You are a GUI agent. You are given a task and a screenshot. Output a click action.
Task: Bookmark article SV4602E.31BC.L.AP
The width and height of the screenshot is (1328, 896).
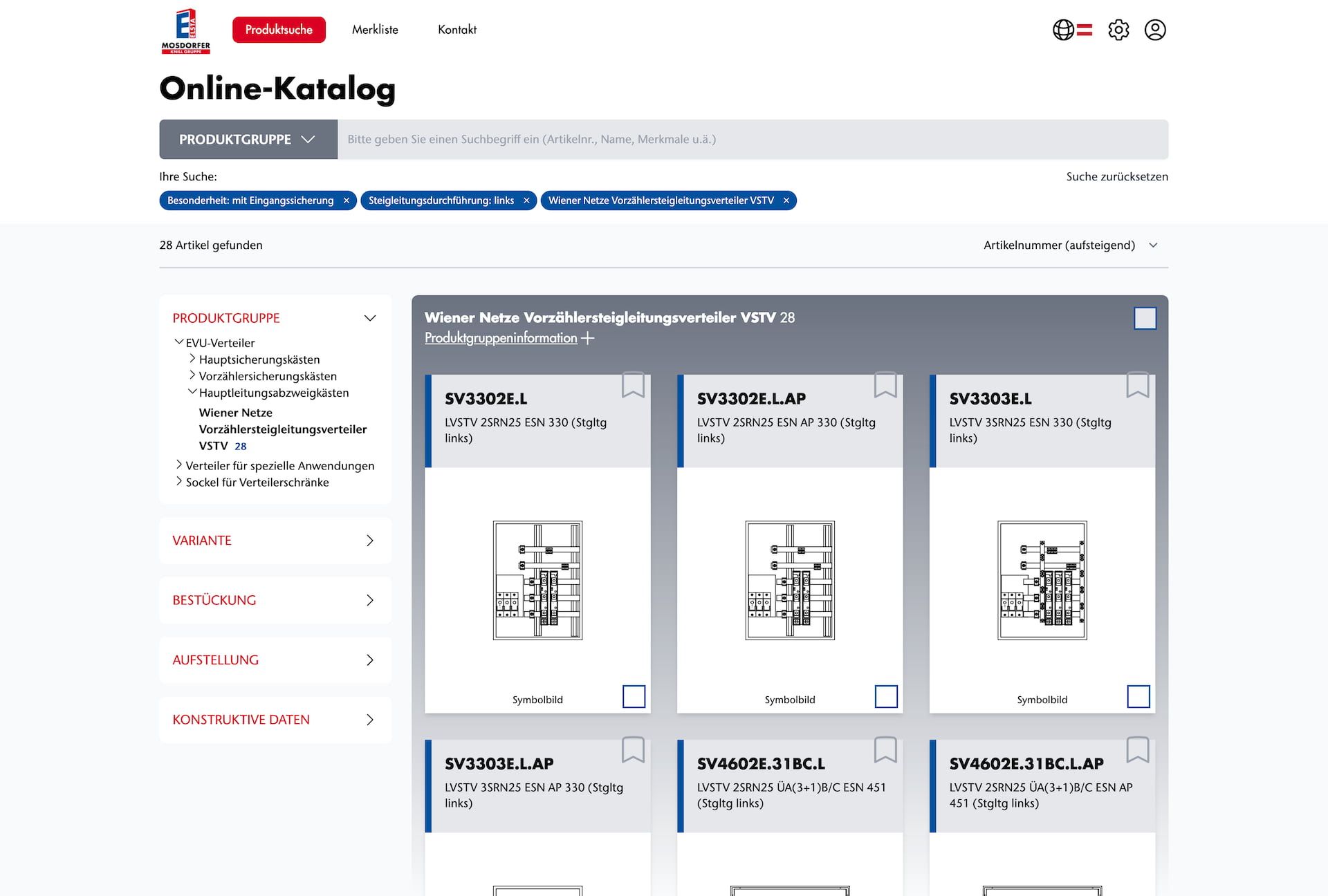pyautogui.click(x=1138, y=750)
